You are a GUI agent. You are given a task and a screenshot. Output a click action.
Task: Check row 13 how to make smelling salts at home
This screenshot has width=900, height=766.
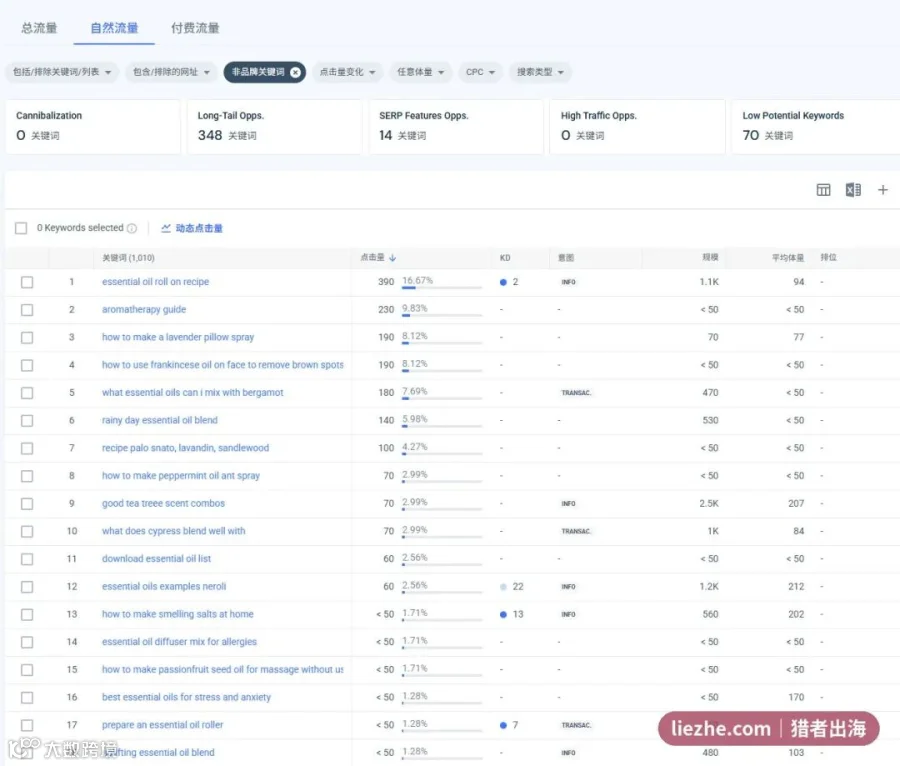[27, 615]
